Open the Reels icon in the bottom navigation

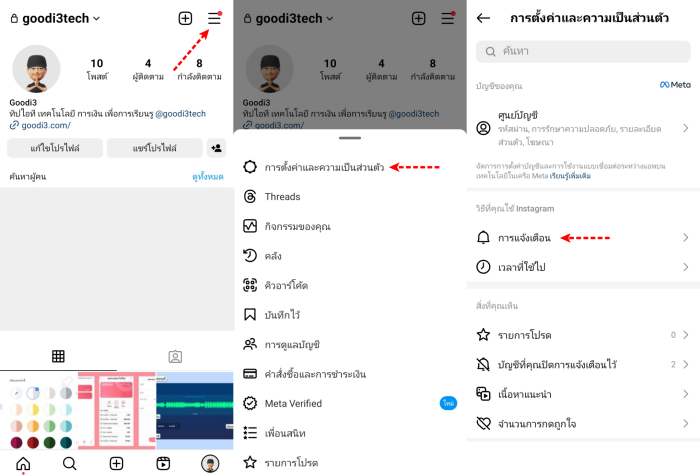(163, 463)
